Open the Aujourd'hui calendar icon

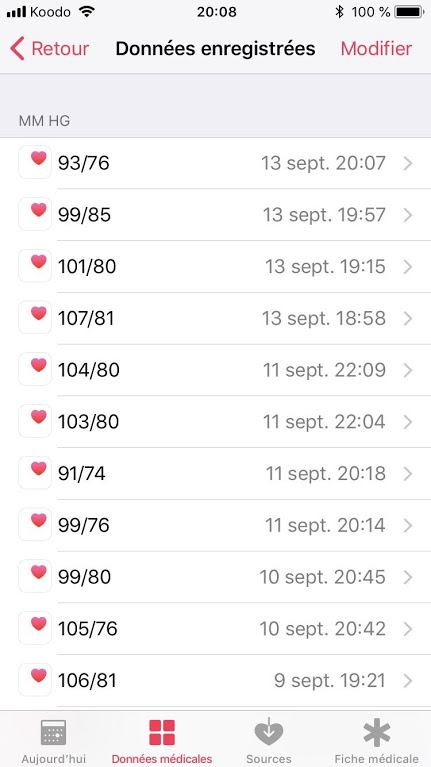tap(53, 732)
